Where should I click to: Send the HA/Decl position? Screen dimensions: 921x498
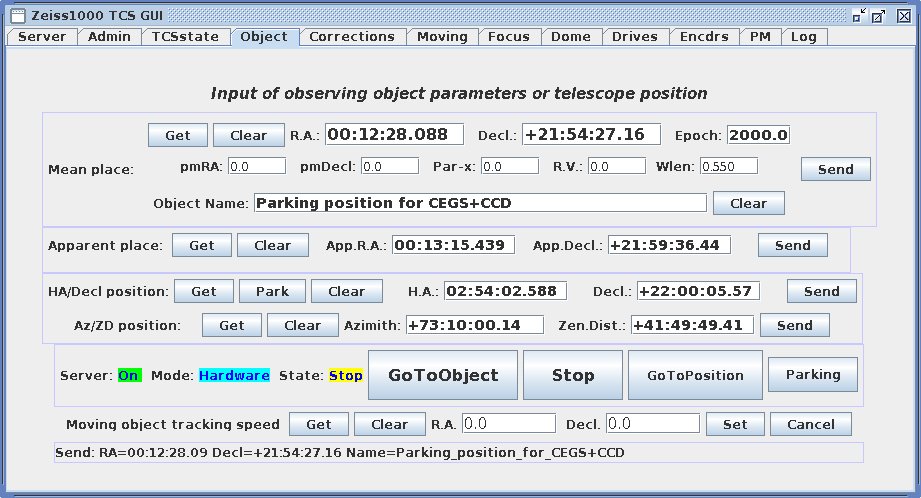tap(822, 291)
